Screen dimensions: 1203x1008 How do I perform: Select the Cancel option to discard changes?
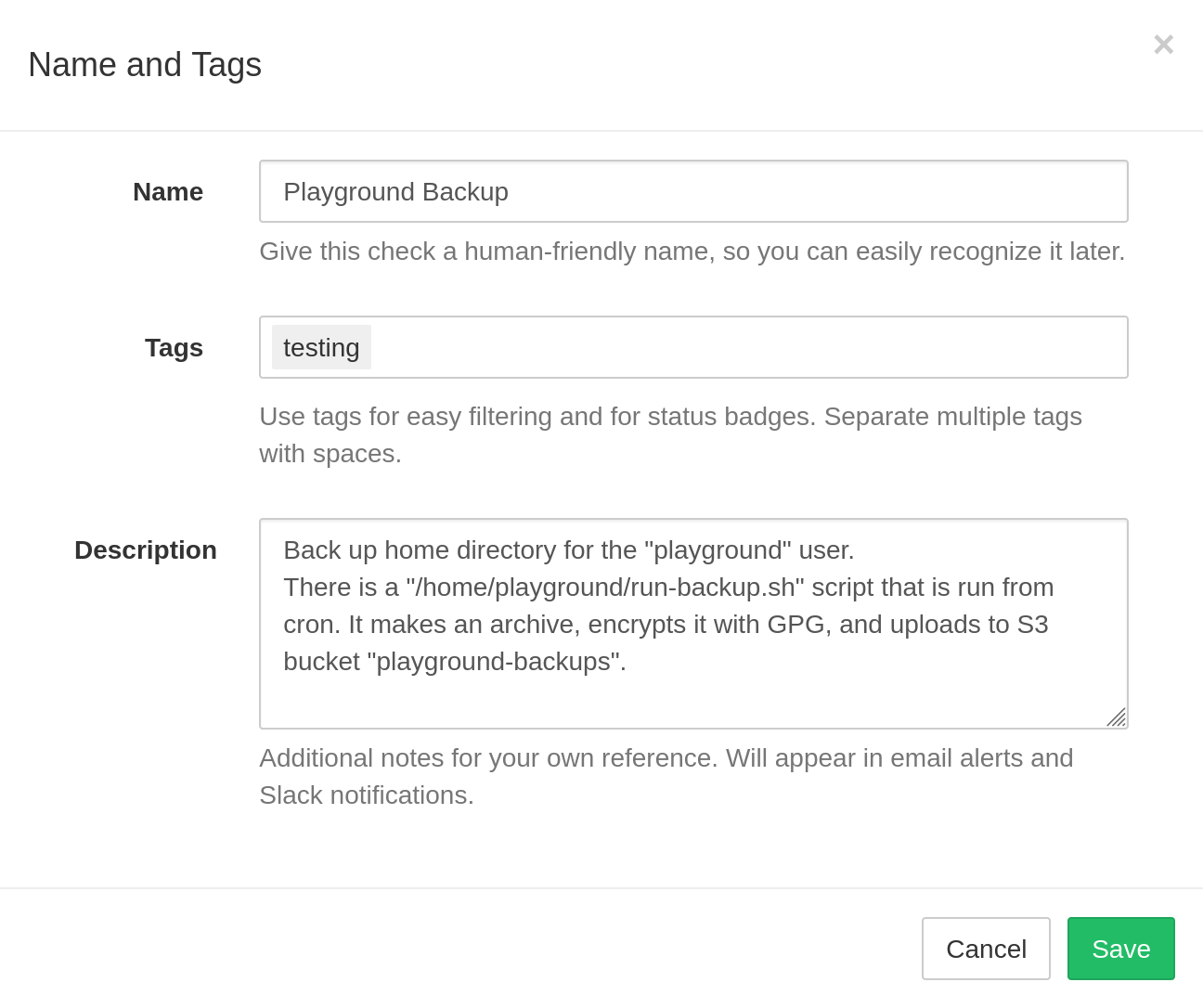click(986, 949)
